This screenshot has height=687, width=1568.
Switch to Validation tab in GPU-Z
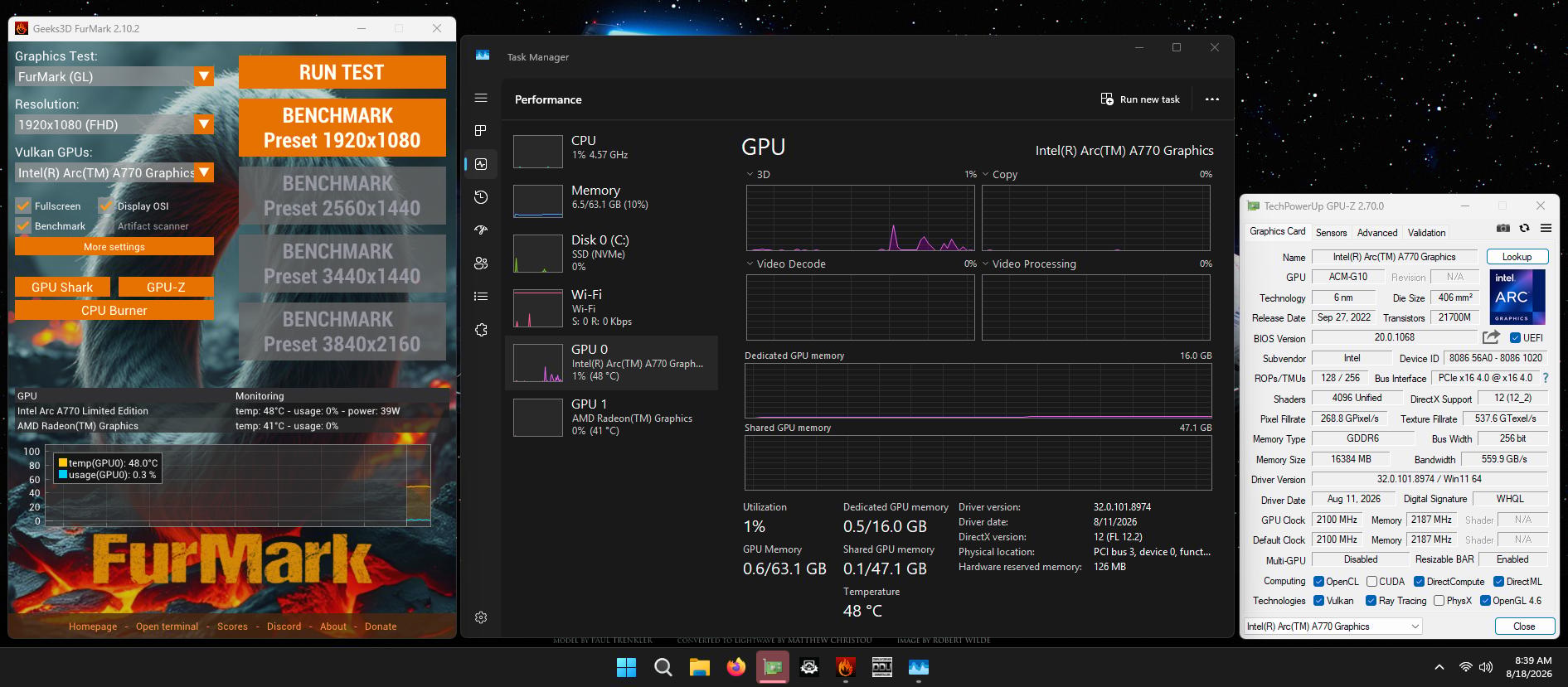pyautogui.click(x=1426, y=233)
